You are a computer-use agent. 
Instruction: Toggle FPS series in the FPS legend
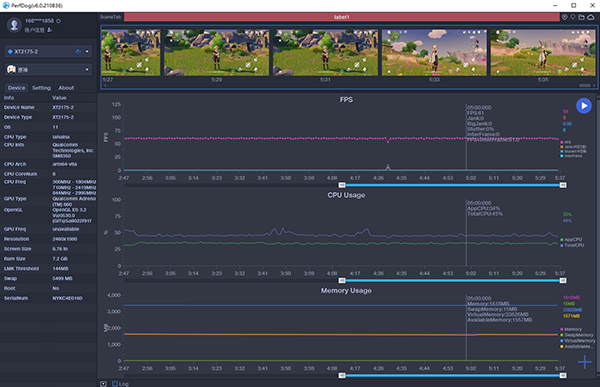pyautogui.click(x=565, y=142)
